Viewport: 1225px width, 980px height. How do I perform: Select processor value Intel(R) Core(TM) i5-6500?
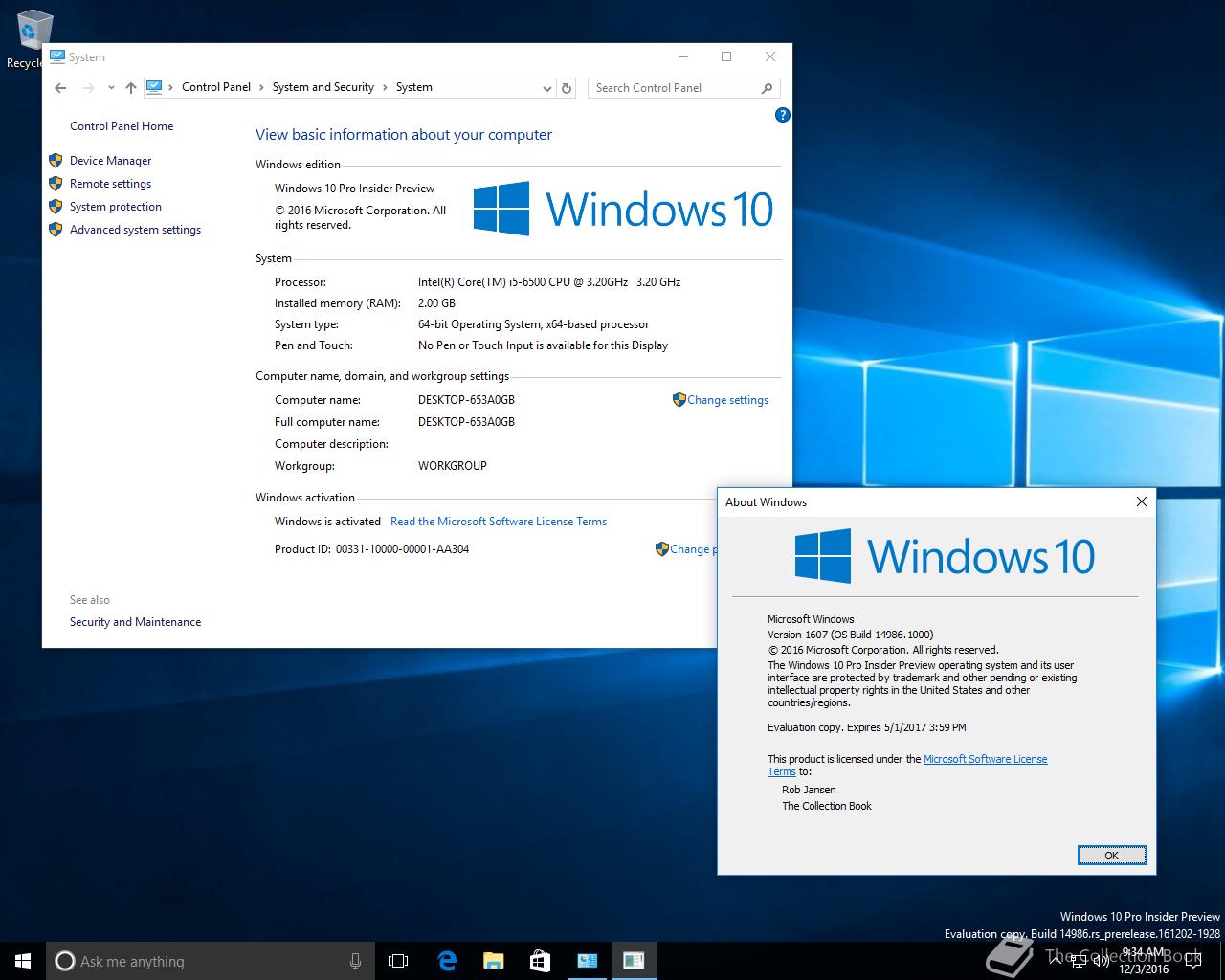(x=549, y=282)
